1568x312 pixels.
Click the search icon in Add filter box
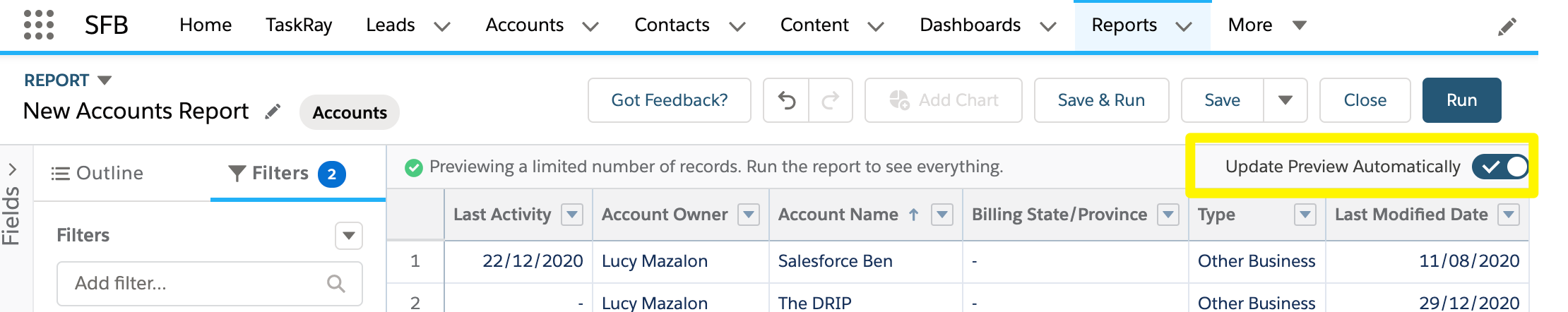click(336, 283)
